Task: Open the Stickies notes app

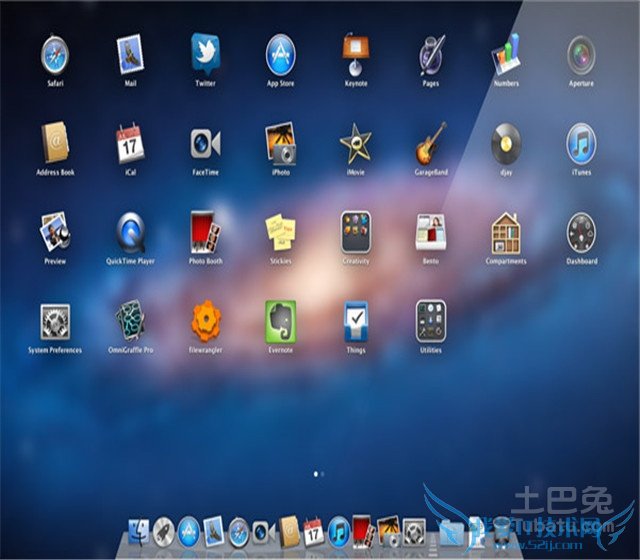Action: pos(280,232)
